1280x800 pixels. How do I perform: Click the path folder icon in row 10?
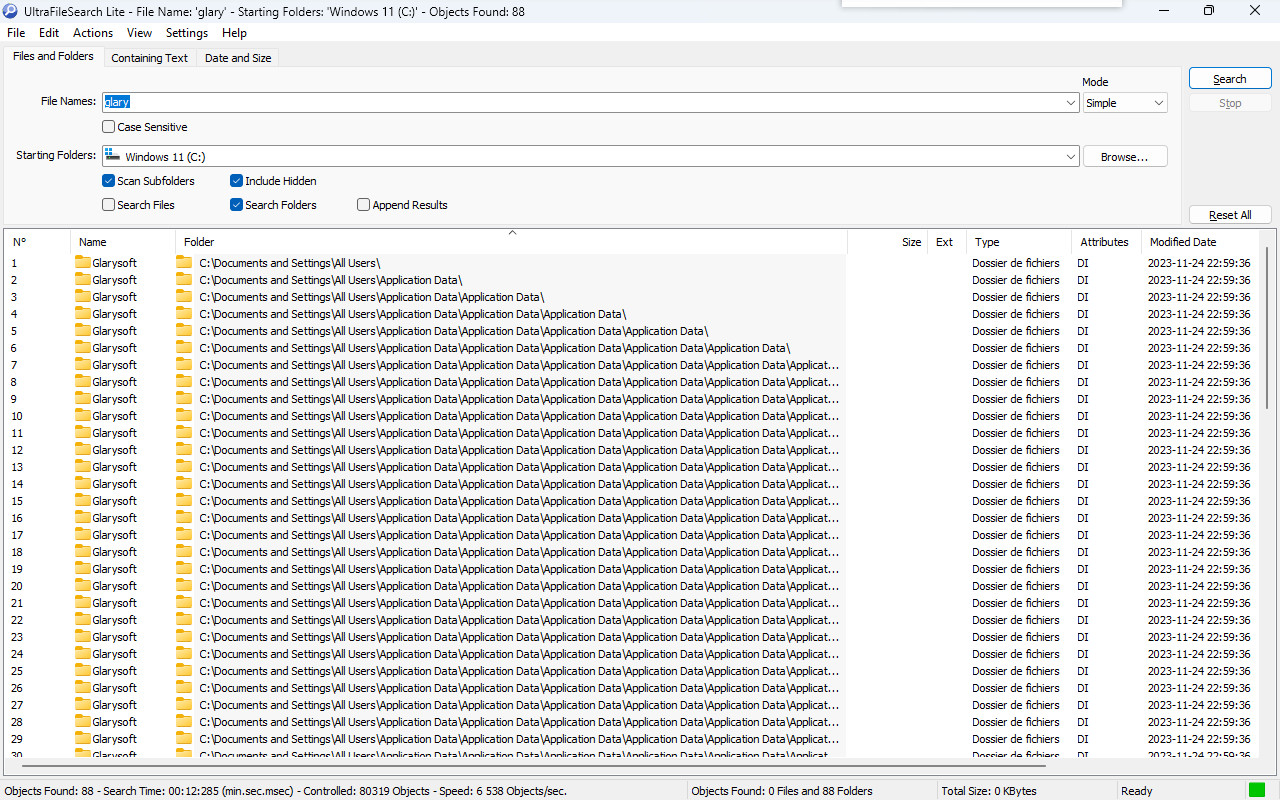pos(184,416)
